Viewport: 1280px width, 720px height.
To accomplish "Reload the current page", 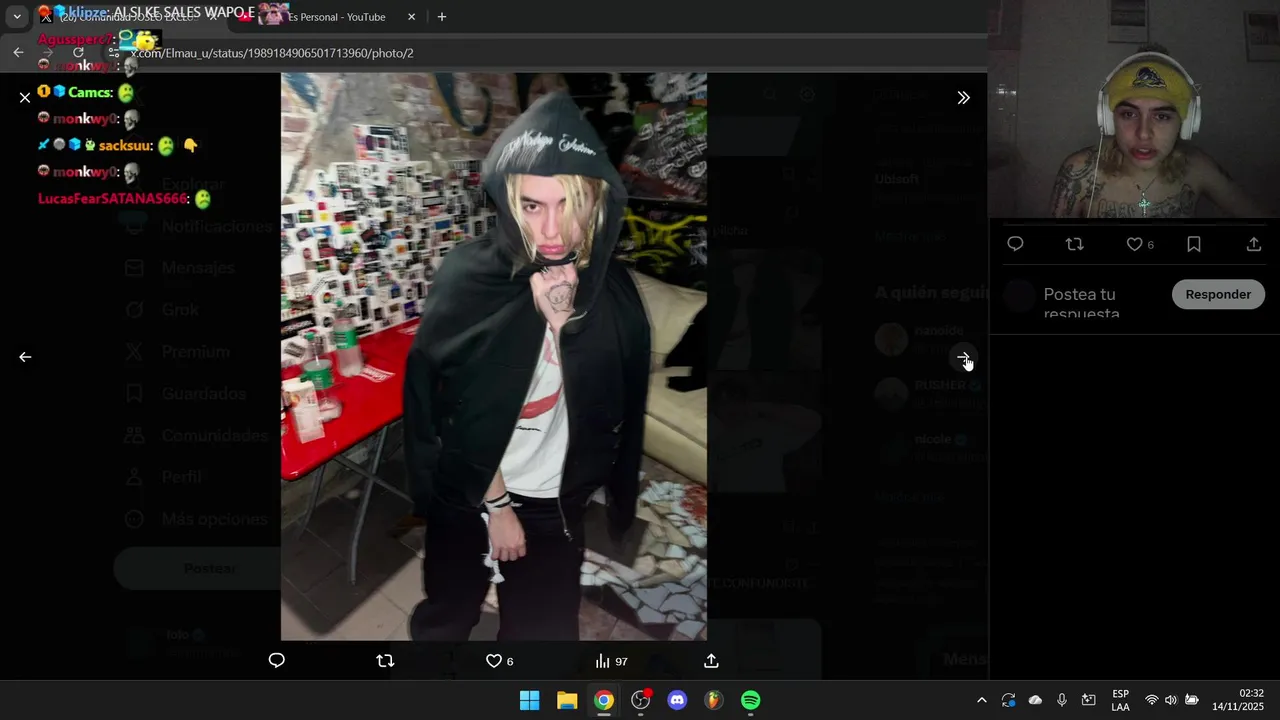I will tap(78, 52).
